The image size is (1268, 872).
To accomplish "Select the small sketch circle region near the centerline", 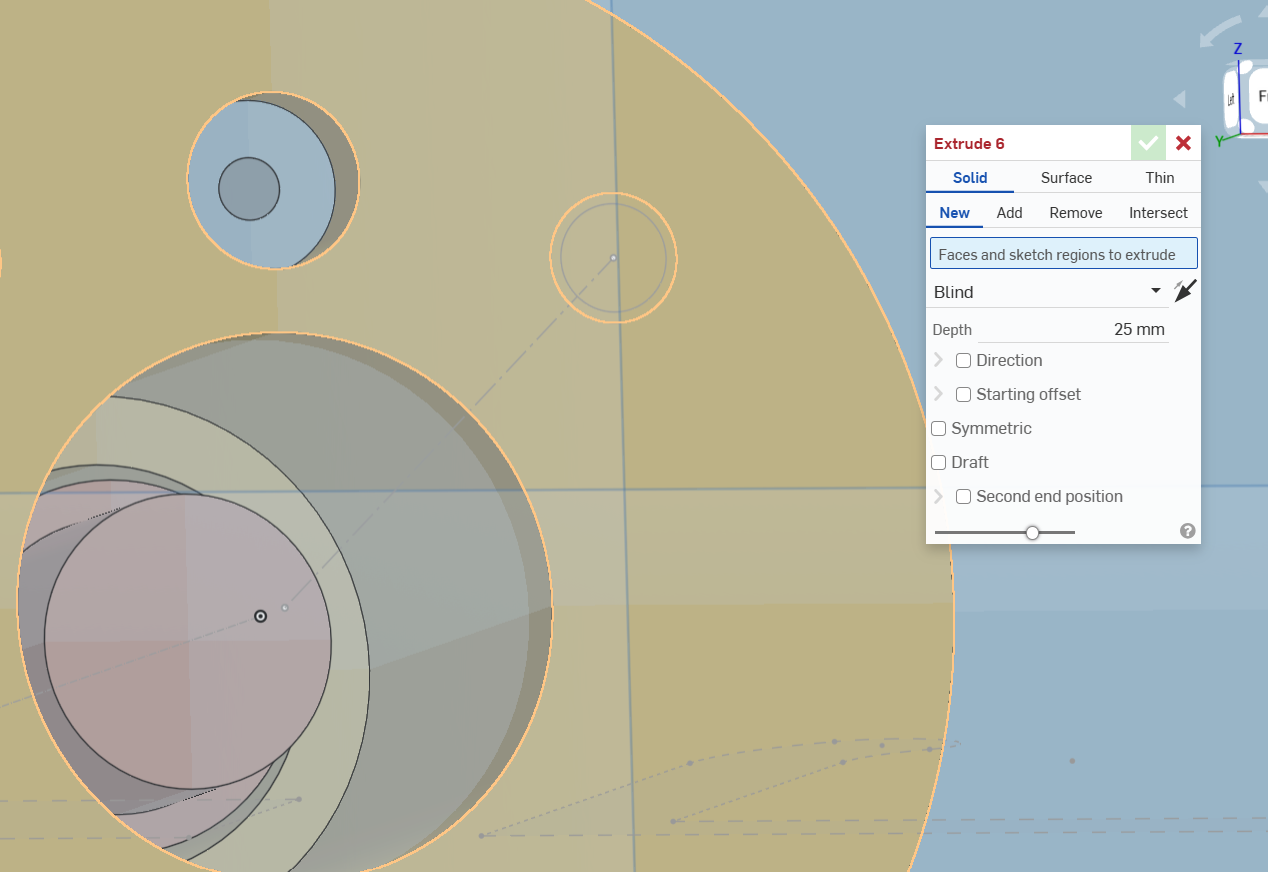I will (x=613, y=258).
